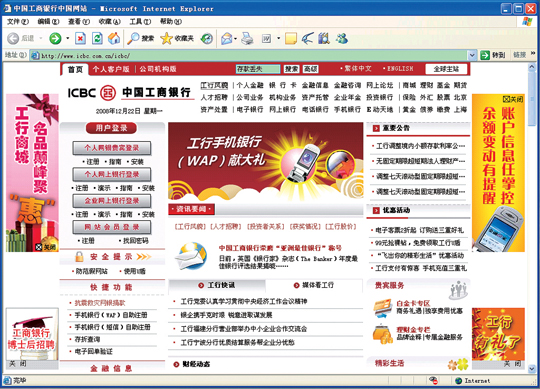
Task: Click the Print toolbar icon
Action: coord(247,38)
